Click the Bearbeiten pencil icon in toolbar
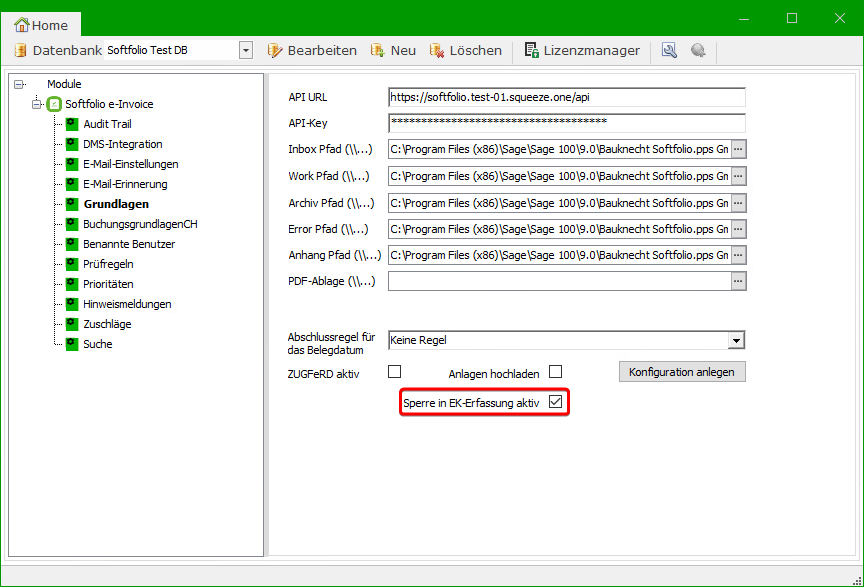This screenshot has width=864, height=587. pos(275,50)
